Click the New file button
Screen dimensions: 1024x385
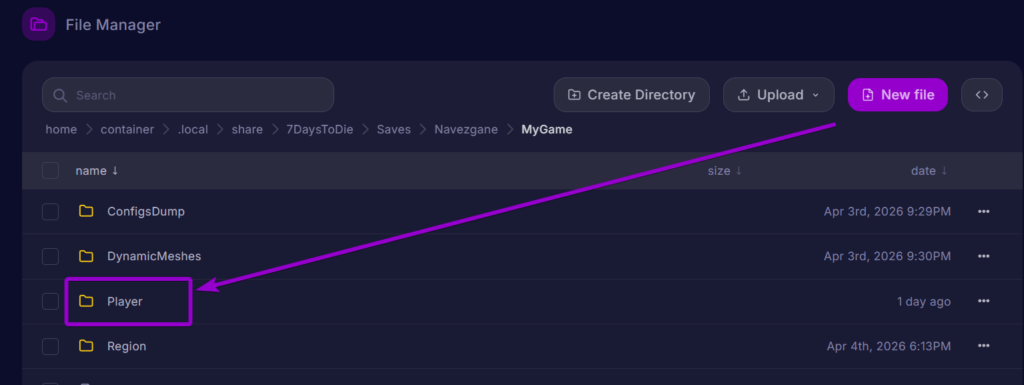coord(897,95)
